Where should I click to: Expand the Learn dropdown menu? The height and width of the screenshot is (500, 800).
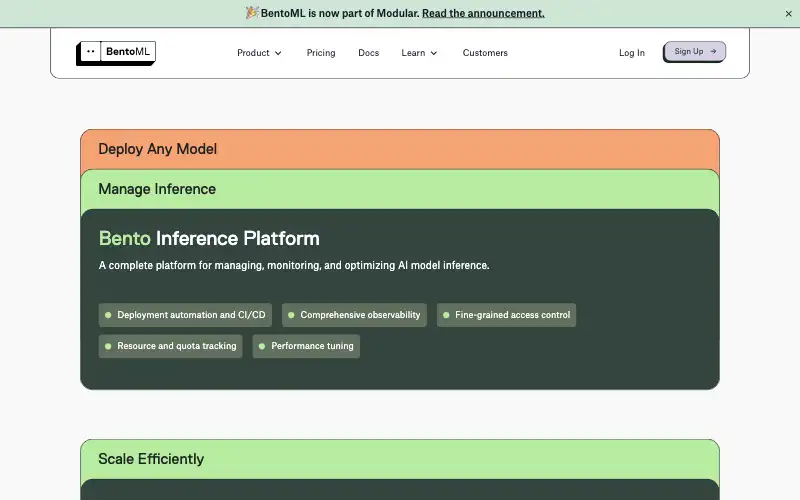(419, 53)
